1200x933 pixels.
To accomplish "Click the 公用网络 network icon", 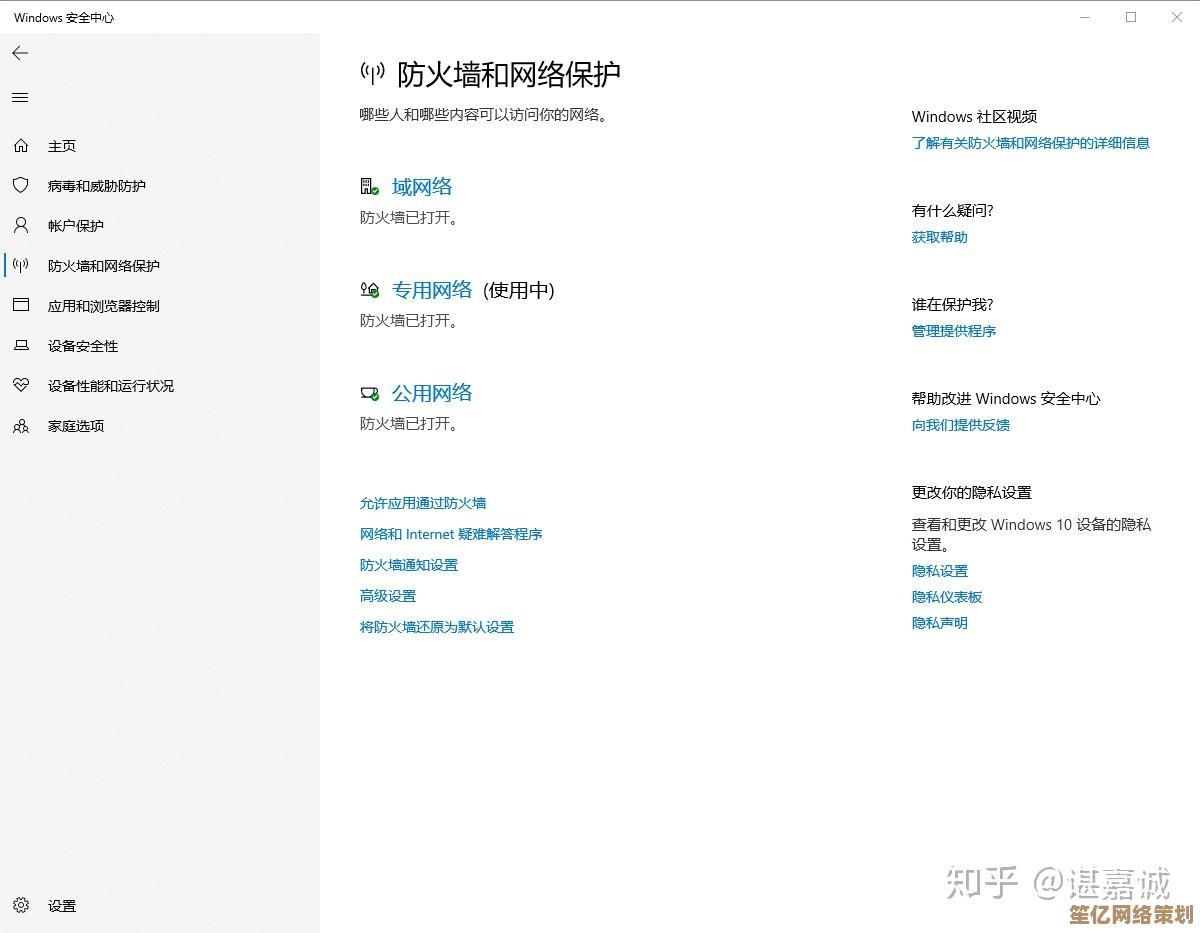I will point(370,394).
